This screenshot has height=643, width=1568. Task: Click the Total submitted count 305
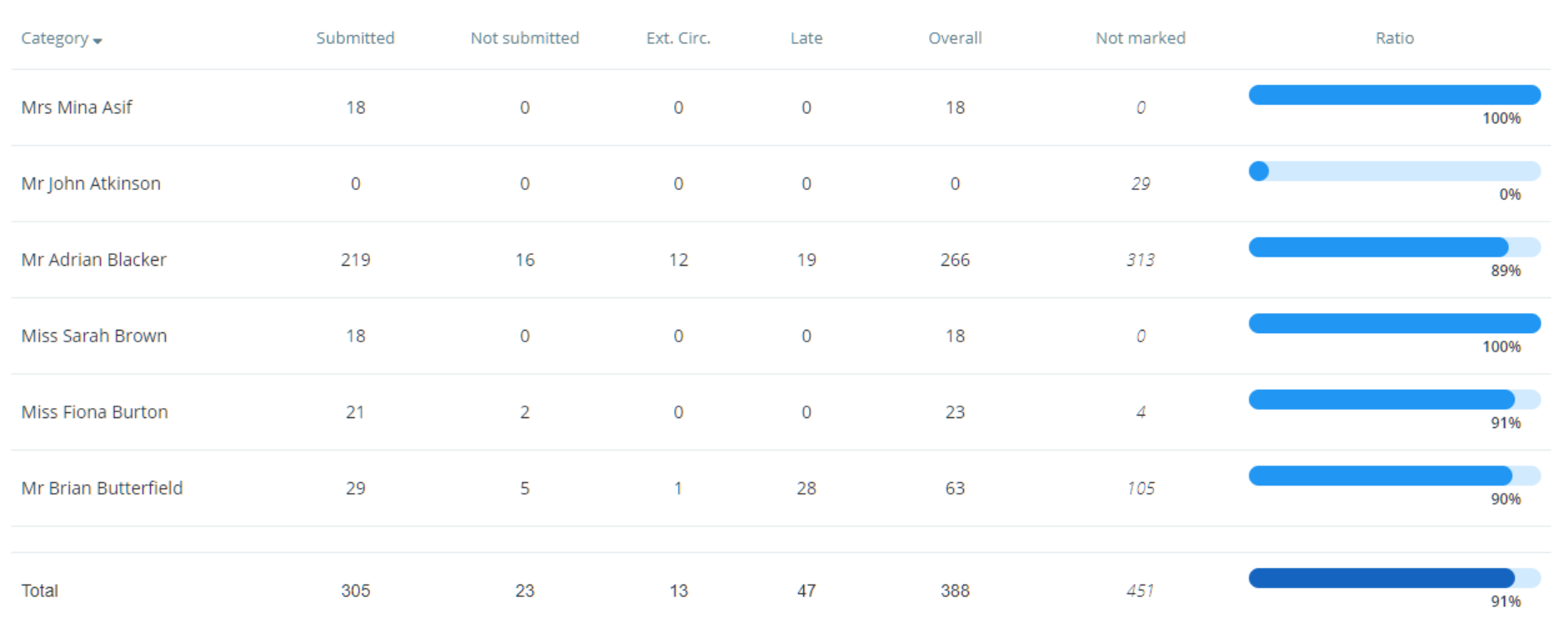tap(355, 591)
